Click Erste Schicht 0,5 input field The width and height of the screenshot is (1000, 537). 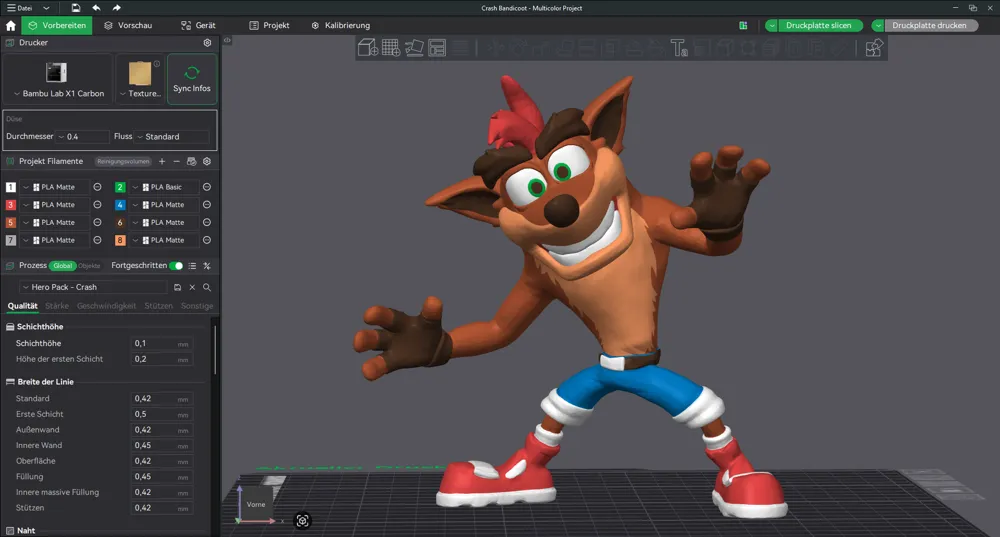point(161,415)
